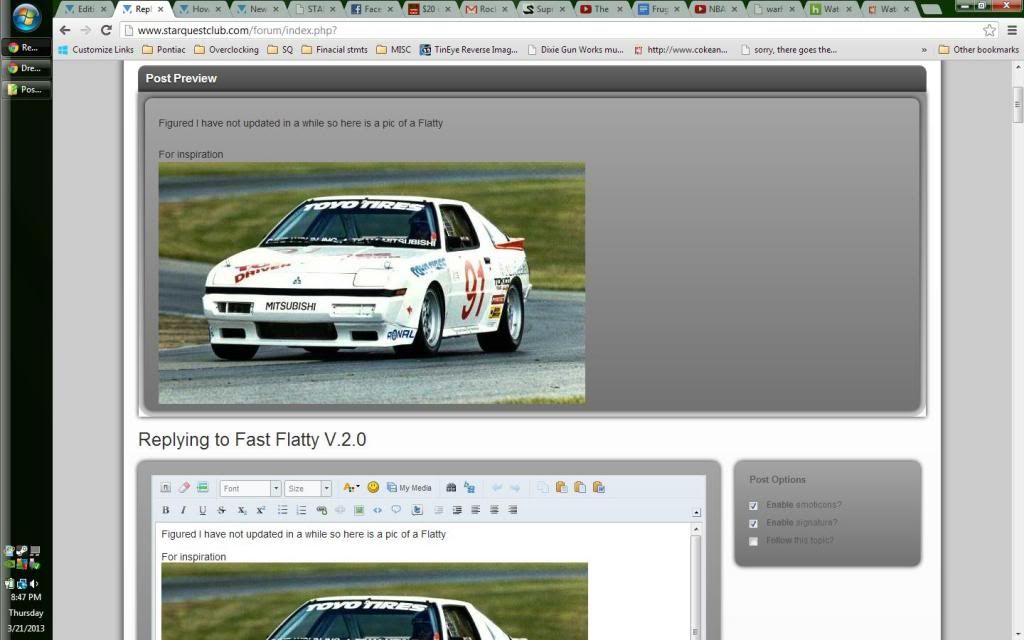Remove formatting with the eraser icon
This screenshot has width=1024, height=640.
pos(184,488)
